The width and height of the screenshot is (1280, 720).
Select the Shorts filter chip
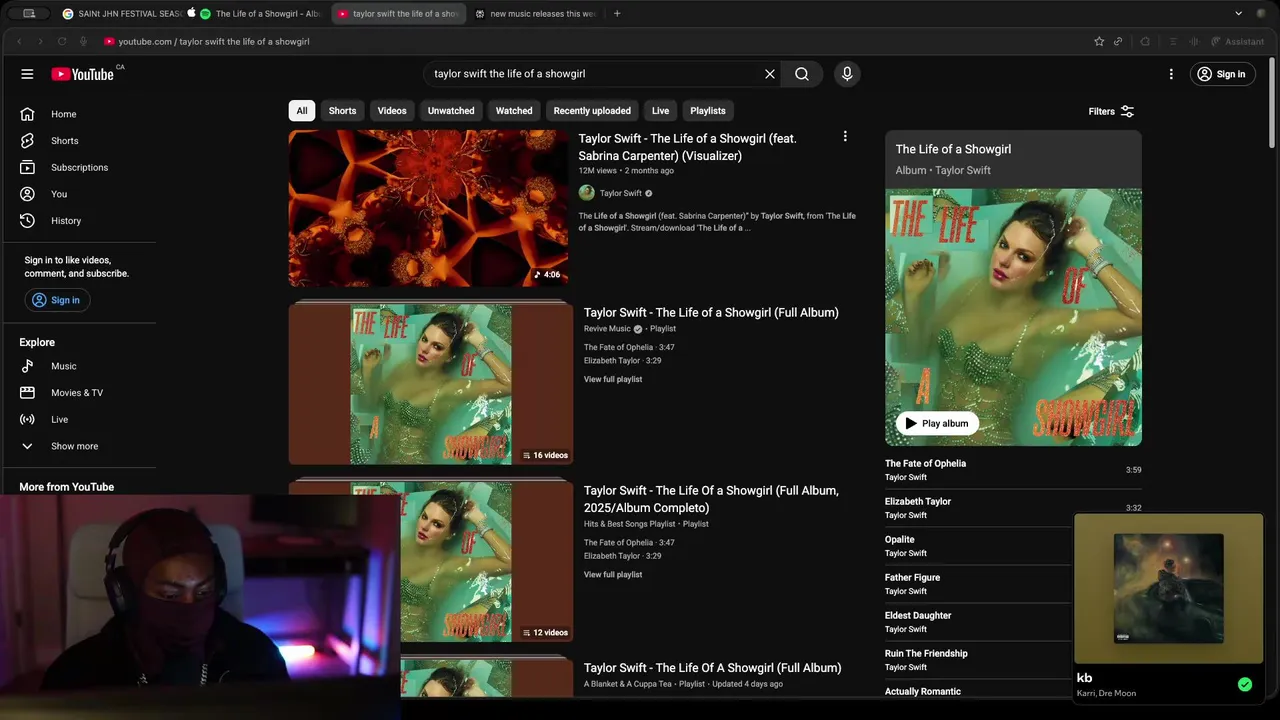point(343,111)
